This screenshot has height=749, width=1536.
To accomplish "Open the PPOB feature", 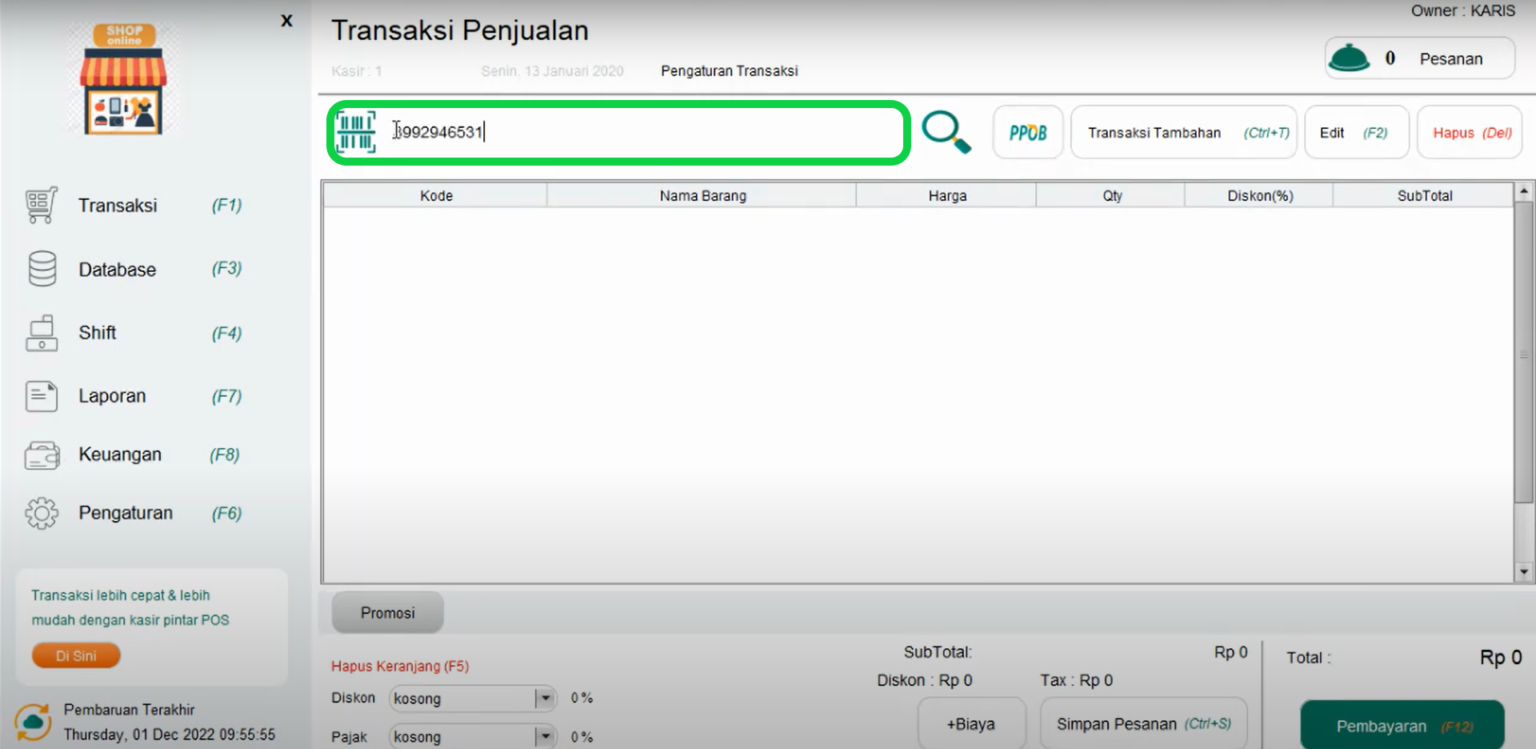I will (x=1027, y=131).
